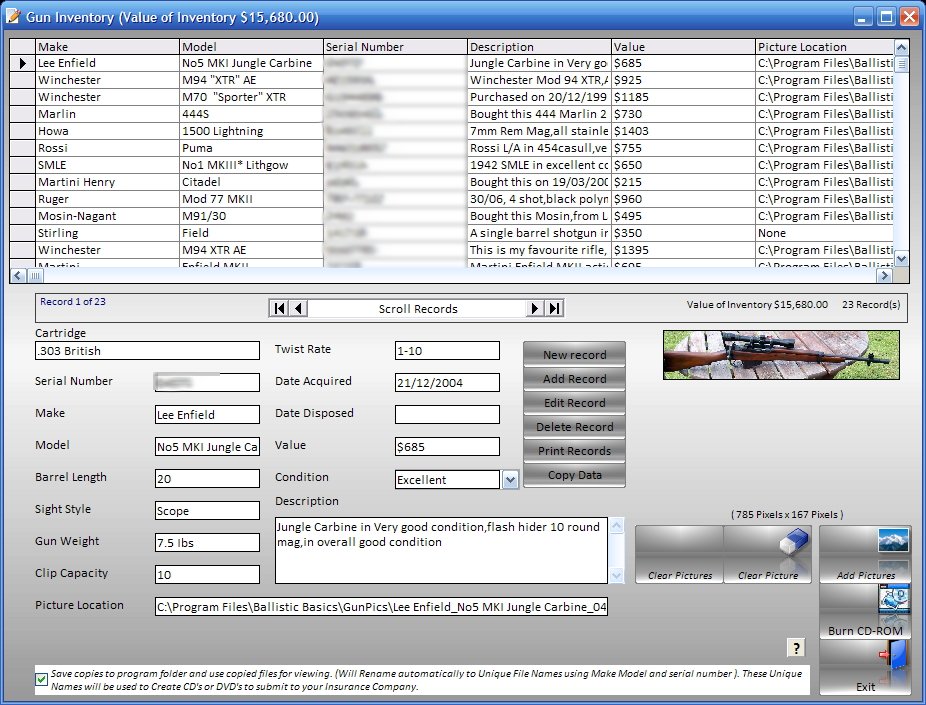Toggle the save copies to program folder checkbox
The width and height of the screenshot is (926, 705).
(x=41, y=680)
